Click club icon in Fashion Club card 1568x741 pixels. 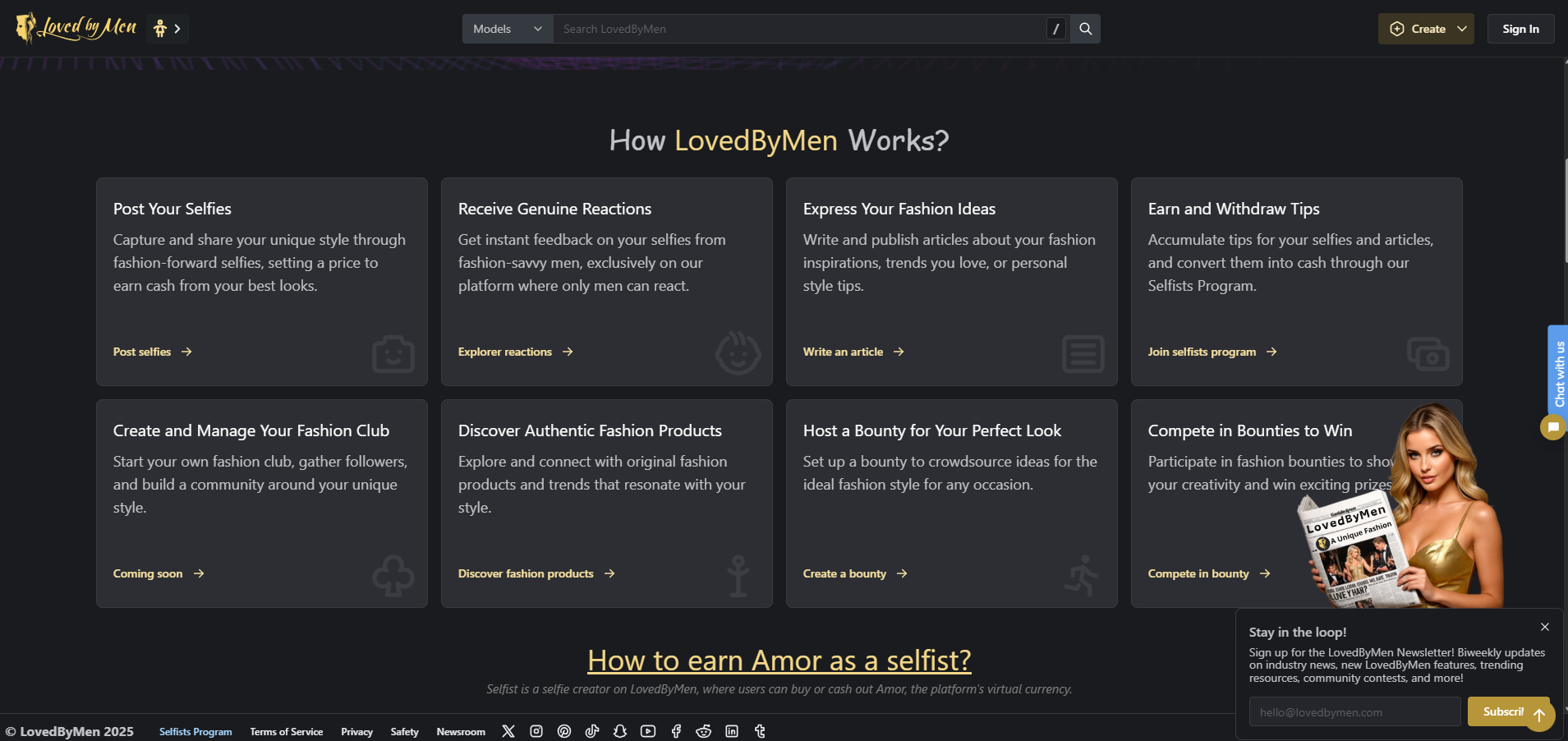(393, 575)
